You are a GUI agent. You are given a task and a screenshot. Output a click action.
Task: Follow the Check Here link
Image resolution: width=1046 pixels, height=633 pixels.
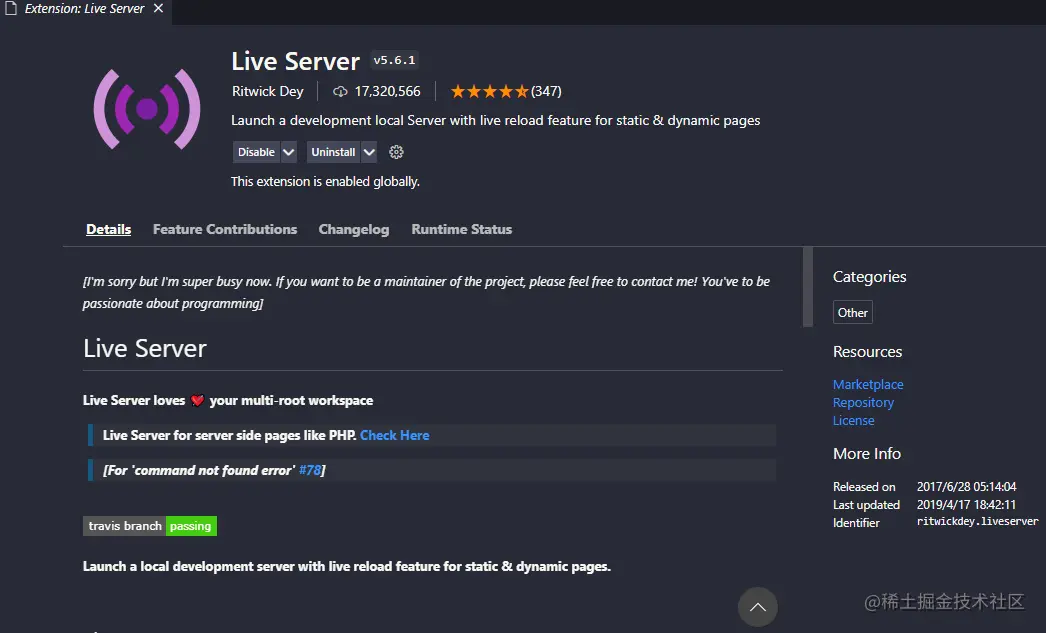coord(394,435)
